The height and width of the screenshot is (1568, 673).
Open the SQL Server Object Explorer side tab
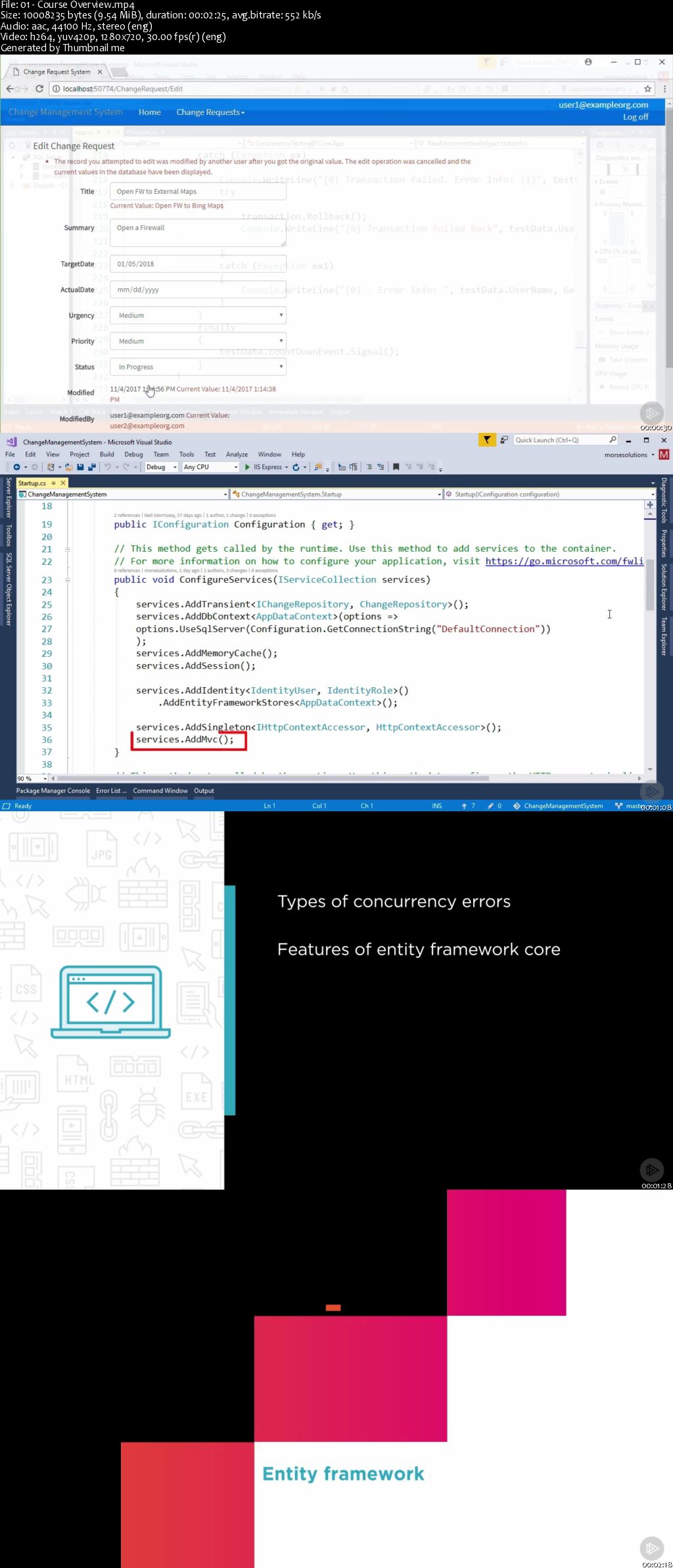8,589
